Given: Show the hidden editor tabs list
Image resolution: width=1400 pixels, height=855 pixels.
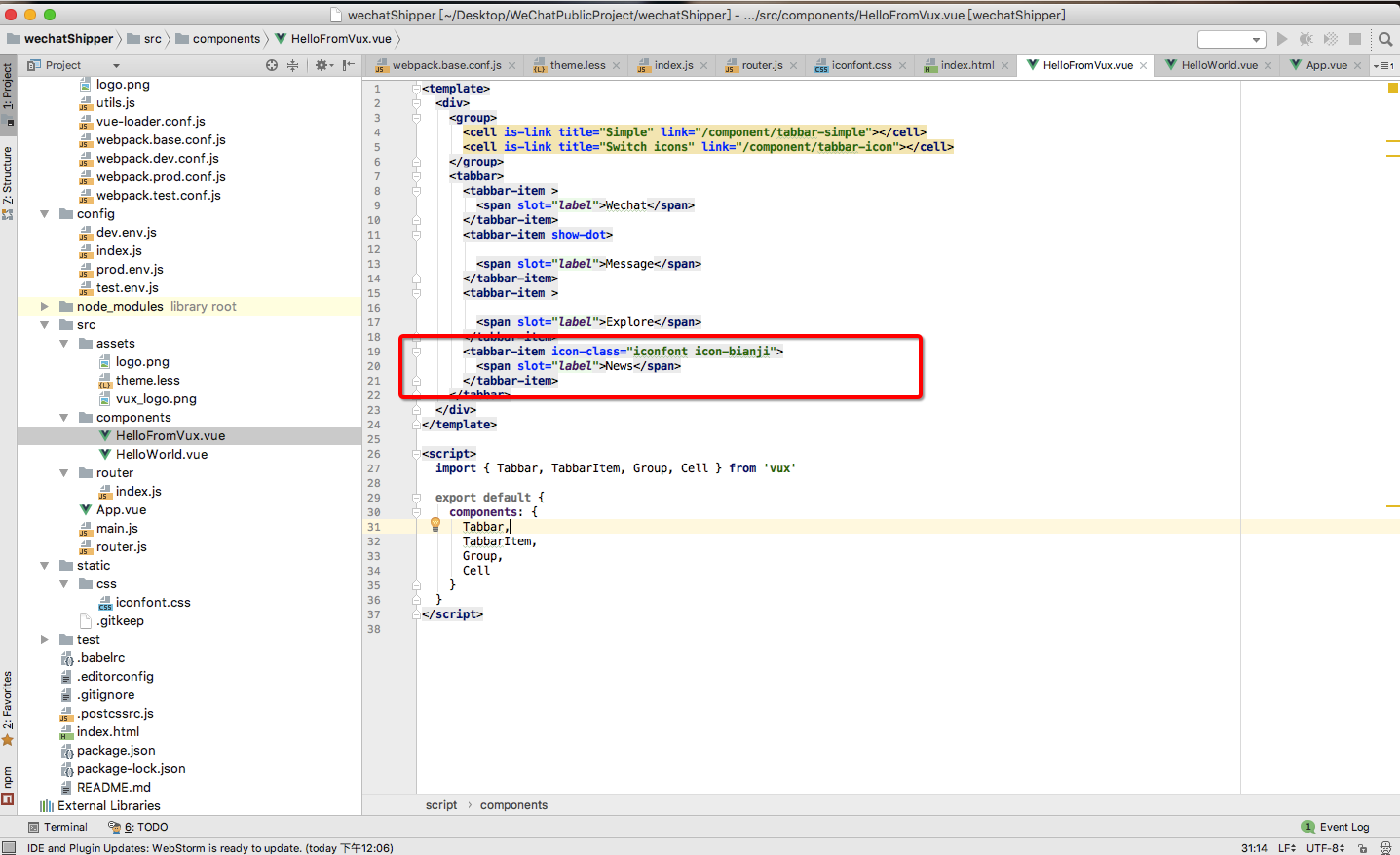Looking at the screenshot, I should tap(1383, 66).
